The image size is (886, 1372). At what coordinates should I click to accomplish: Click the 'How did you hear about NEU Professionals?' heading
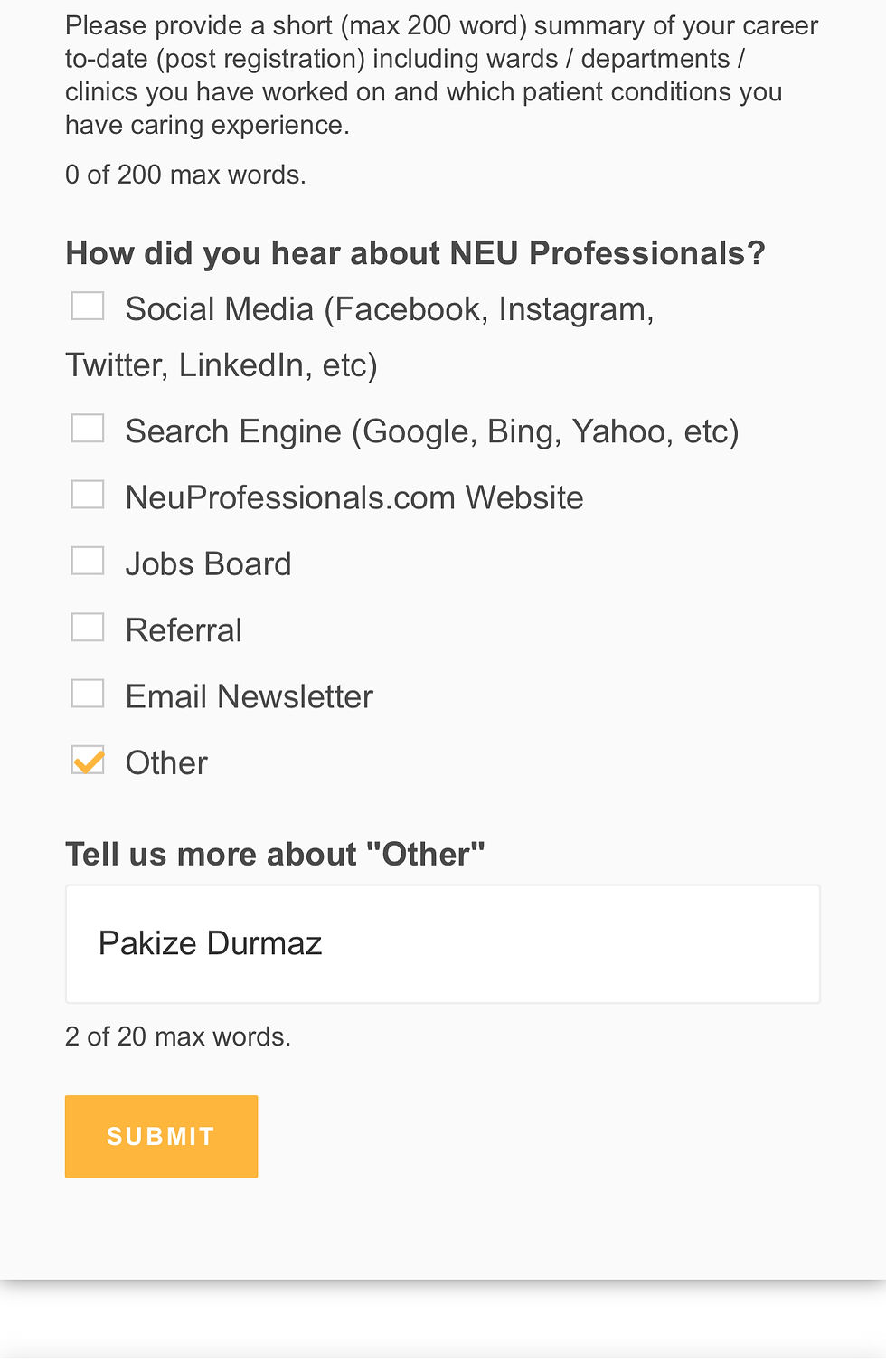[x=415, y=253]
